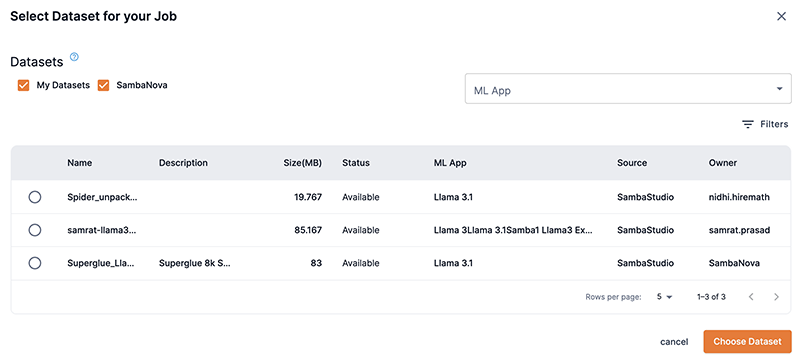Screen dimensions: 800x363
Task: Sort by the Owner column header
Action: click(722, 163)
